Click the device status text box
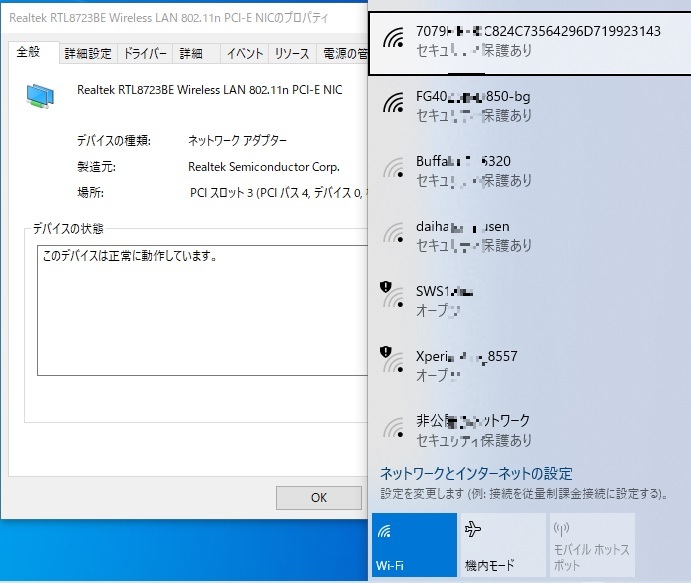Screen dimensions: 691x583 (x=202, y=310)
